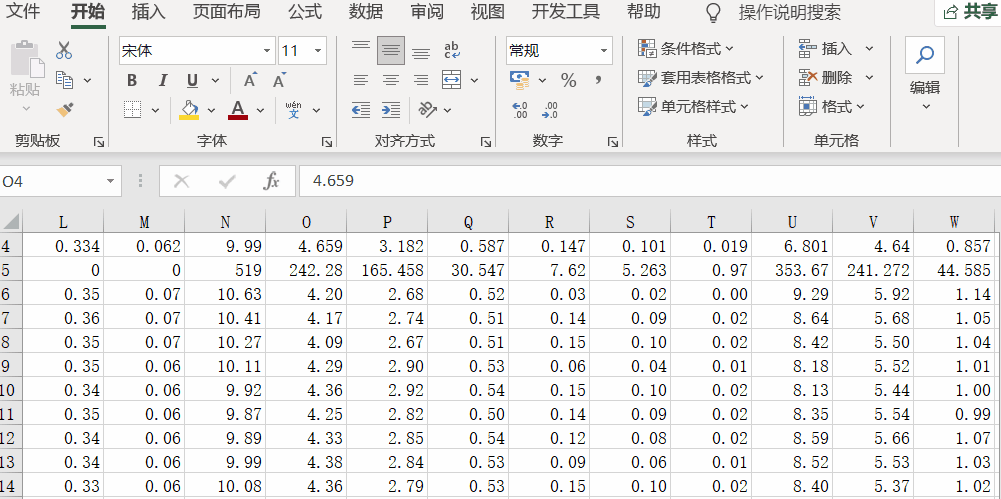The height and width of the screenshot is (499, 1001).
Task: Toggle Bold formatting
Action: (132, 80)
